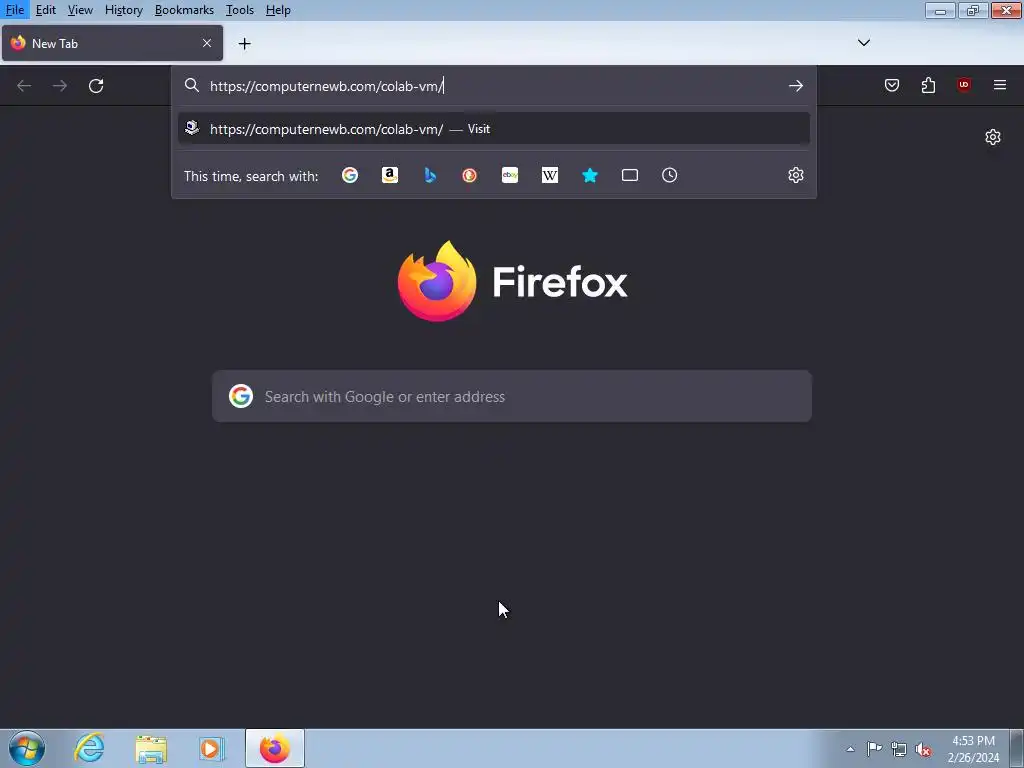Open Windows Media Player from taskbar
The width and height of the screenshot is (1024, 768).
(x=212, y=748)
